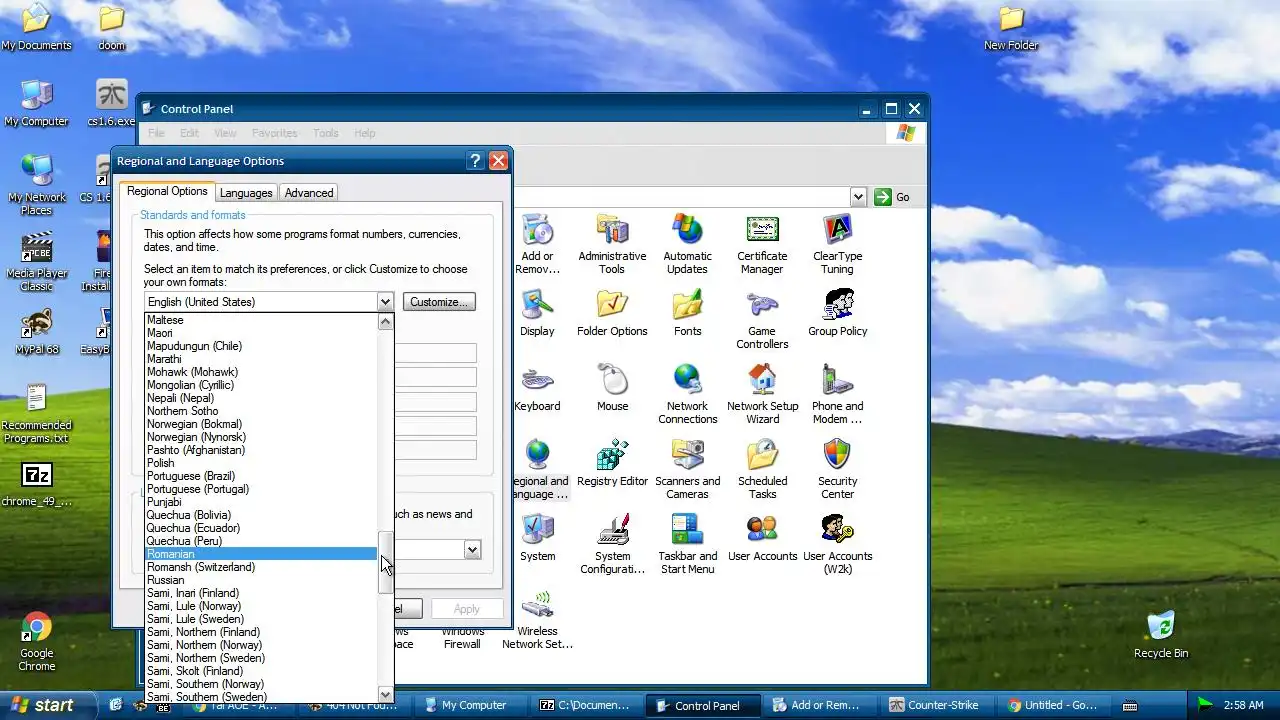1280x720 pixels.
Task: Open System Configuration icon
Action: (612, 545)
